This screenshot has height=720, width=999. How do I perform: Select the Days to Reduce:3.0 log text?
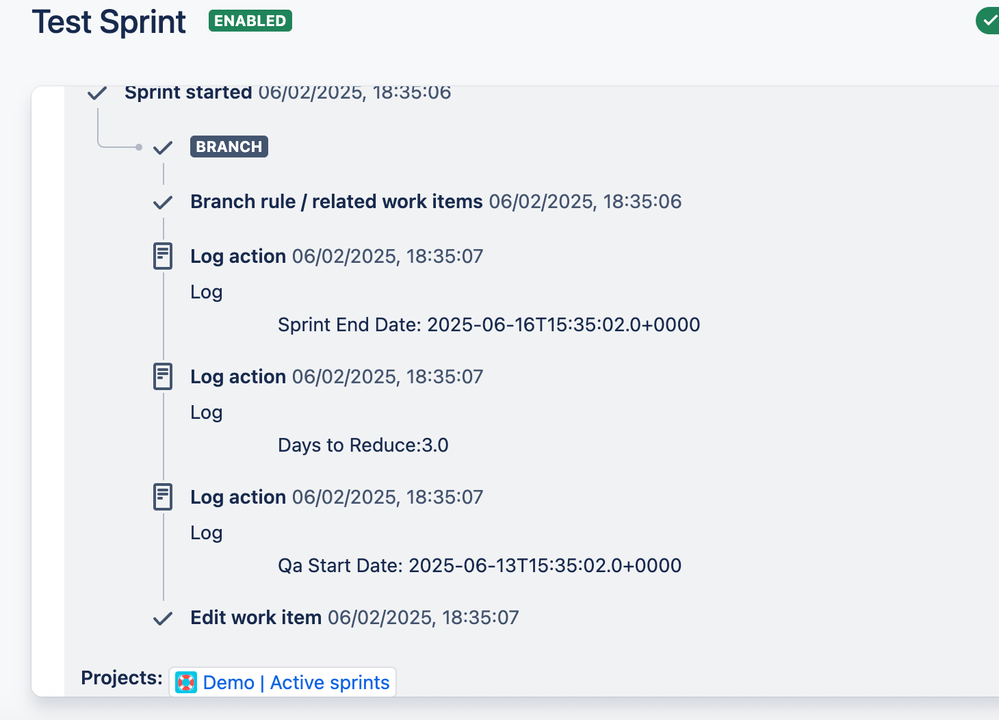pyautogui.click(x=363, y=445)
